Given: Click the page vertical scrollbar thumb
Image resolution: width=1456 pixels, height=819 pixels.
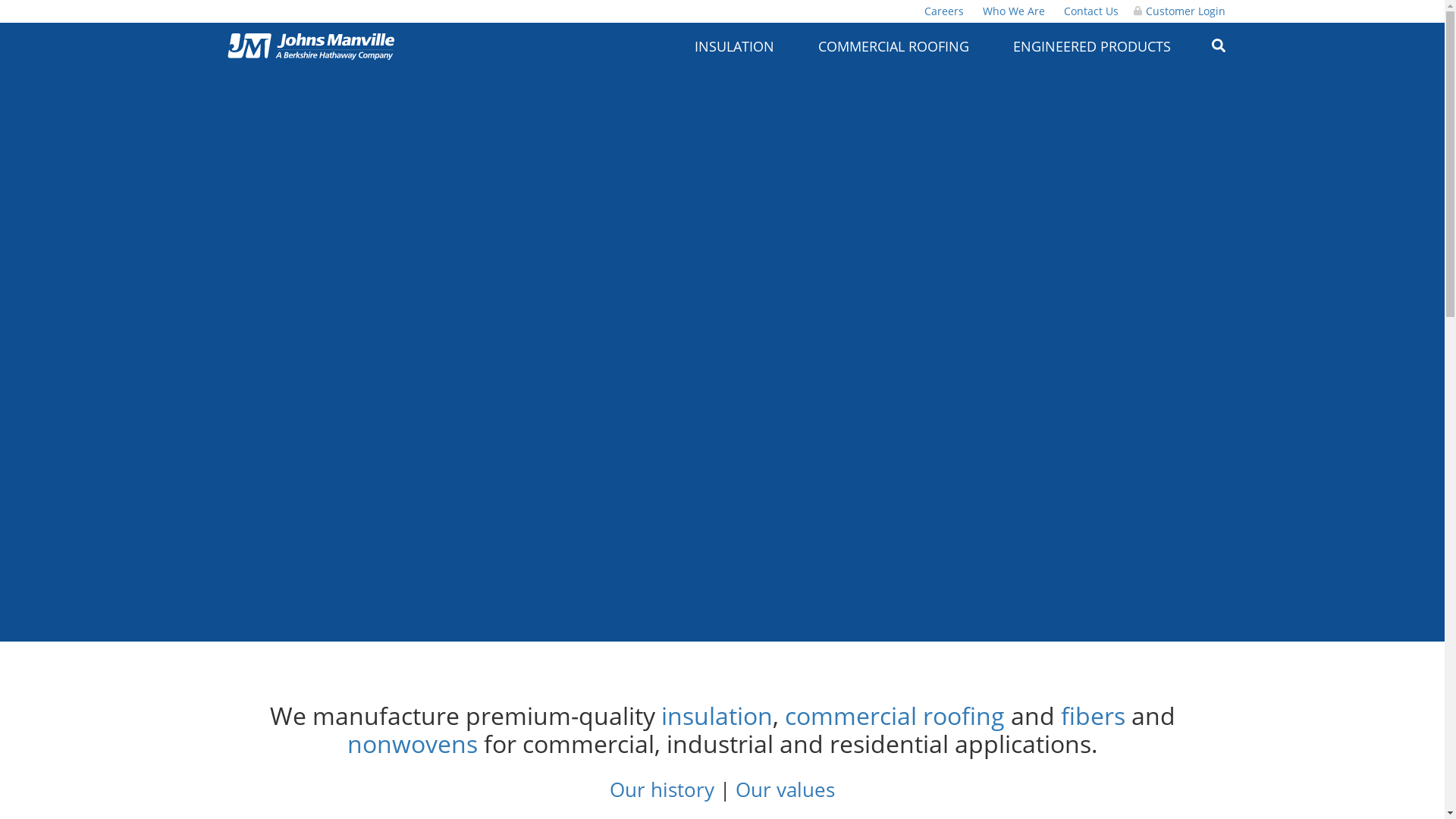Looking at the screenshot, I should 1450,165.
